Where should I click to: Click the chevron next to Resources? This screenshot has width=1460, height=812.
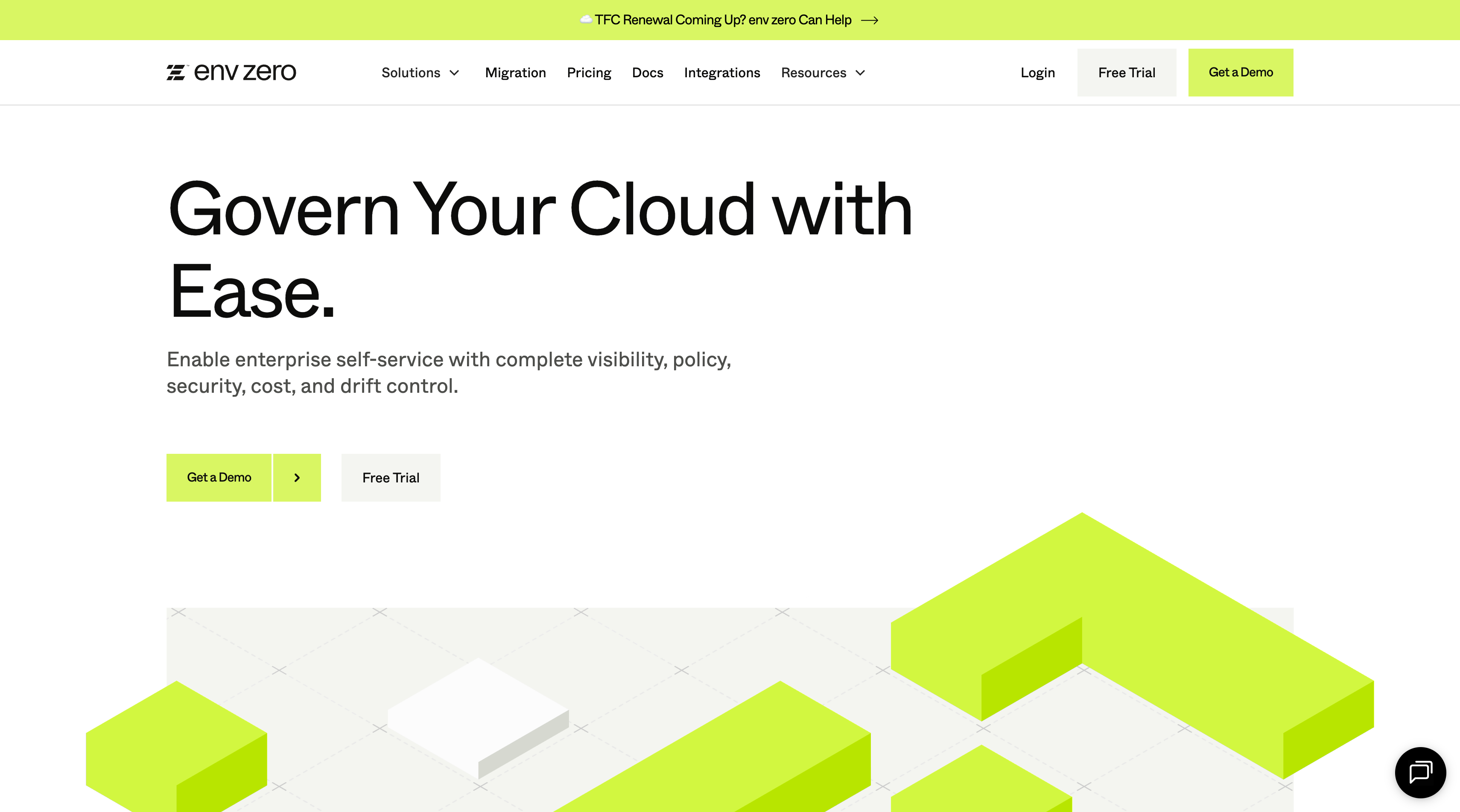(860, 73)
